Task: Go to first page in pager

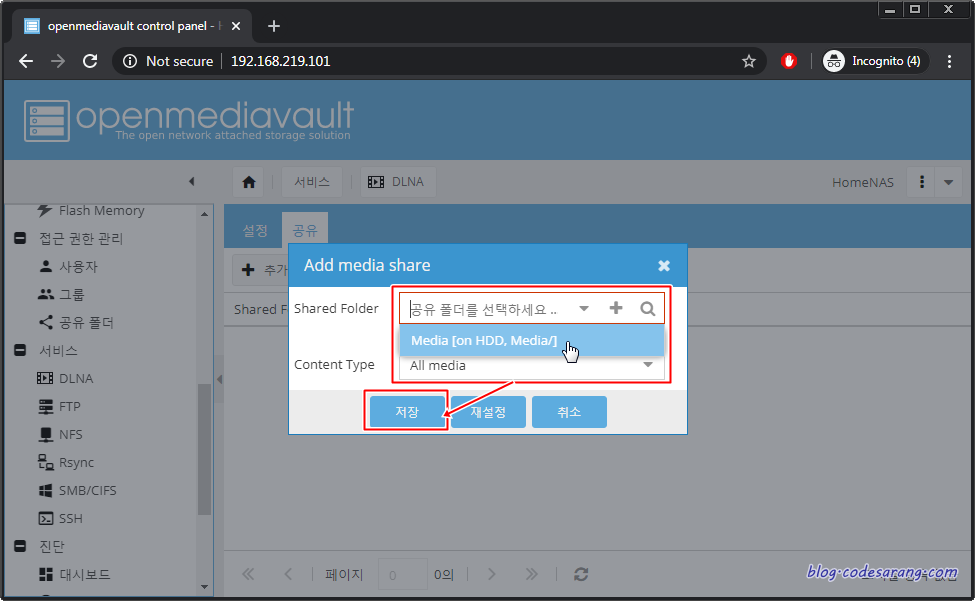Action: click(248, 574)
